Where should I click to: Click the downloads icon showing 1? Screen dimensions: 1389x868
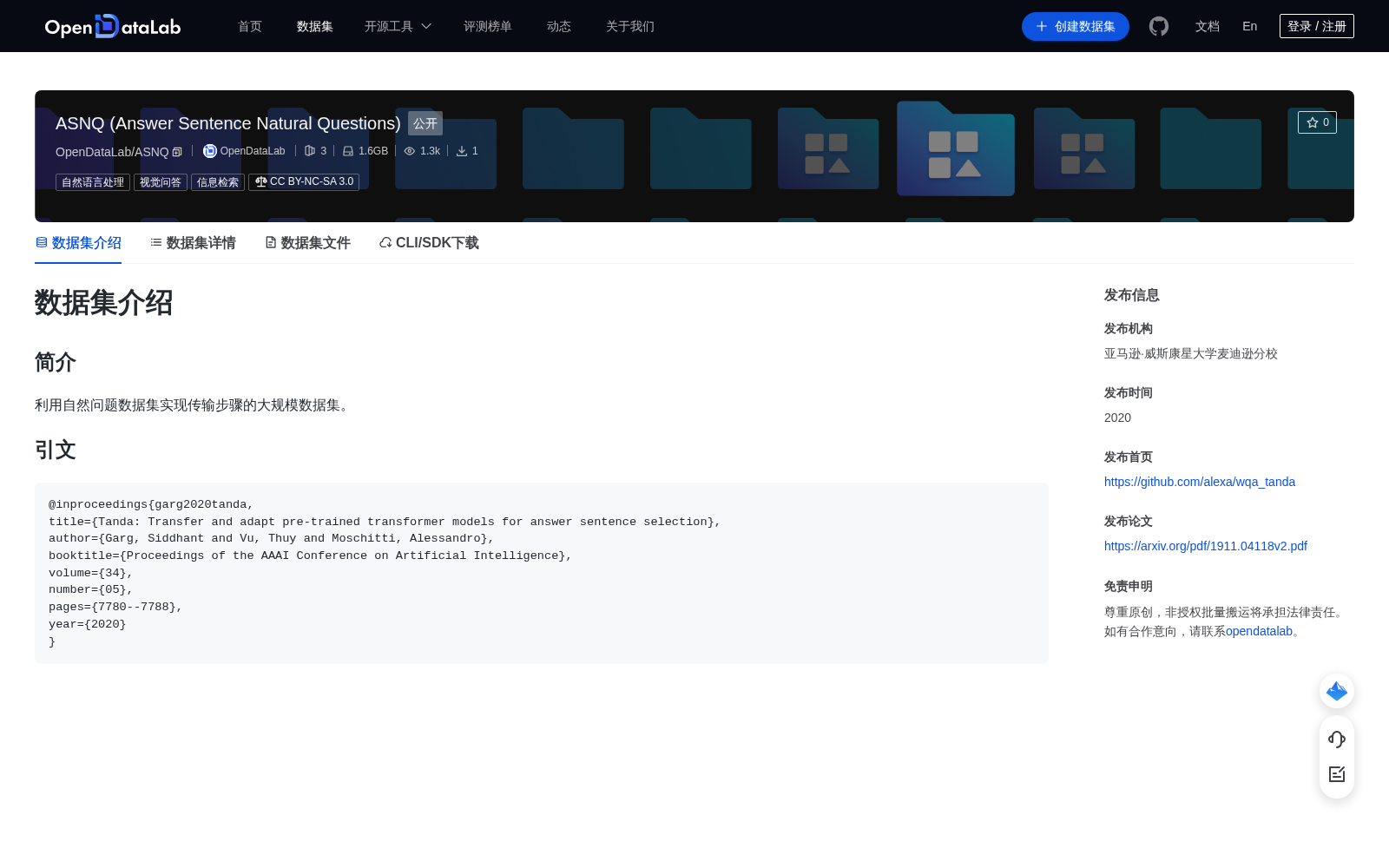(x=462, y=151)
